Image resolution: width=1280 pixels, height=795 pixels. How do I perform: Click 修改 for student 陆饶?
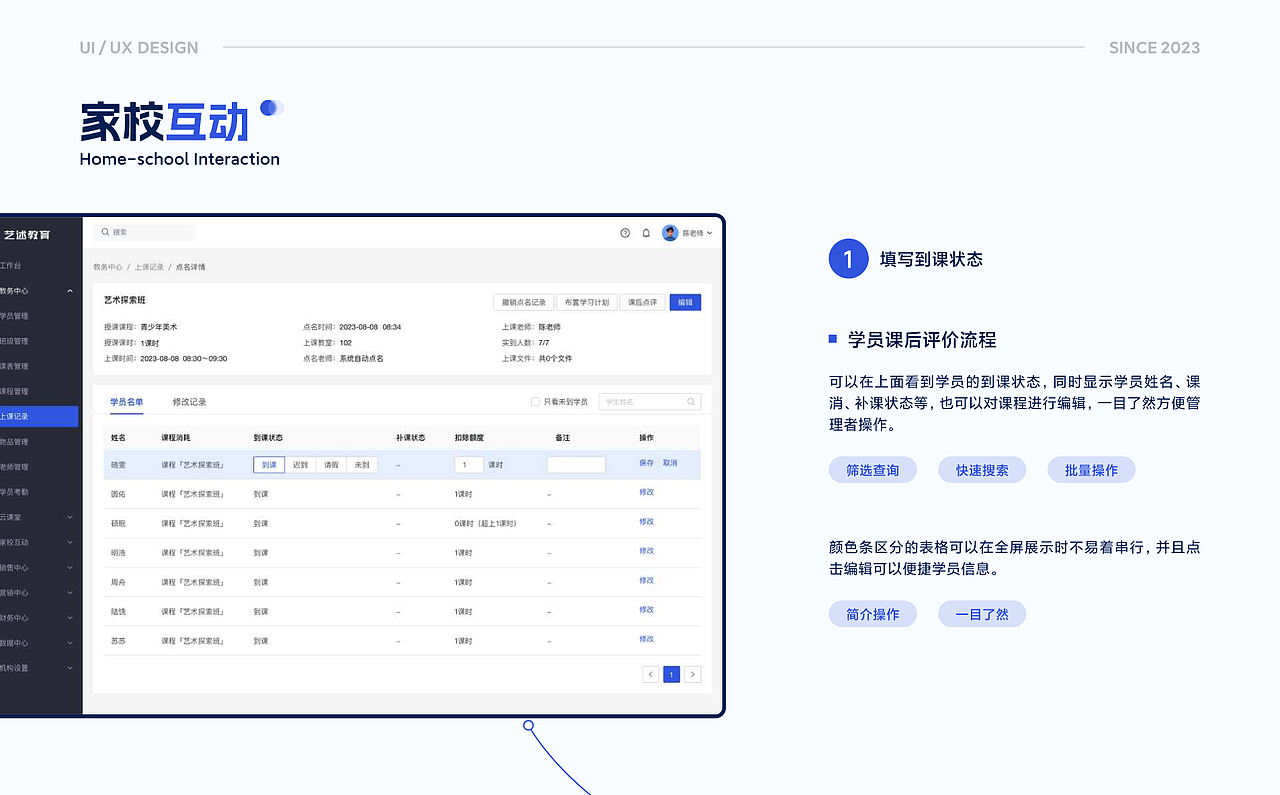click(646, 609)
